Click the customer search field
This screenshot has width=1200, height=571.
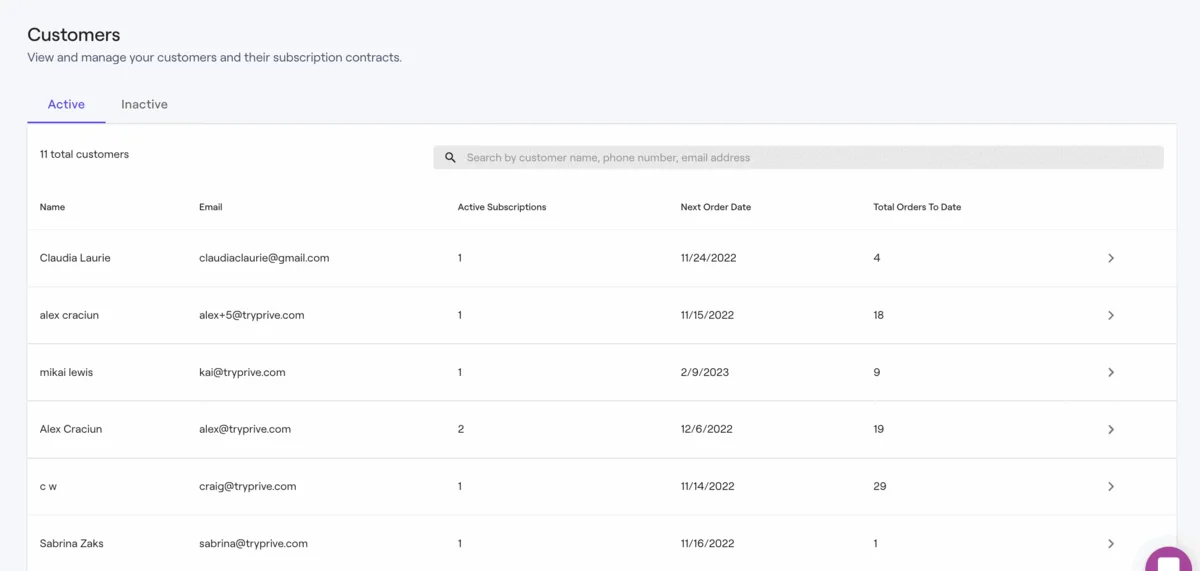click(798, 157)
